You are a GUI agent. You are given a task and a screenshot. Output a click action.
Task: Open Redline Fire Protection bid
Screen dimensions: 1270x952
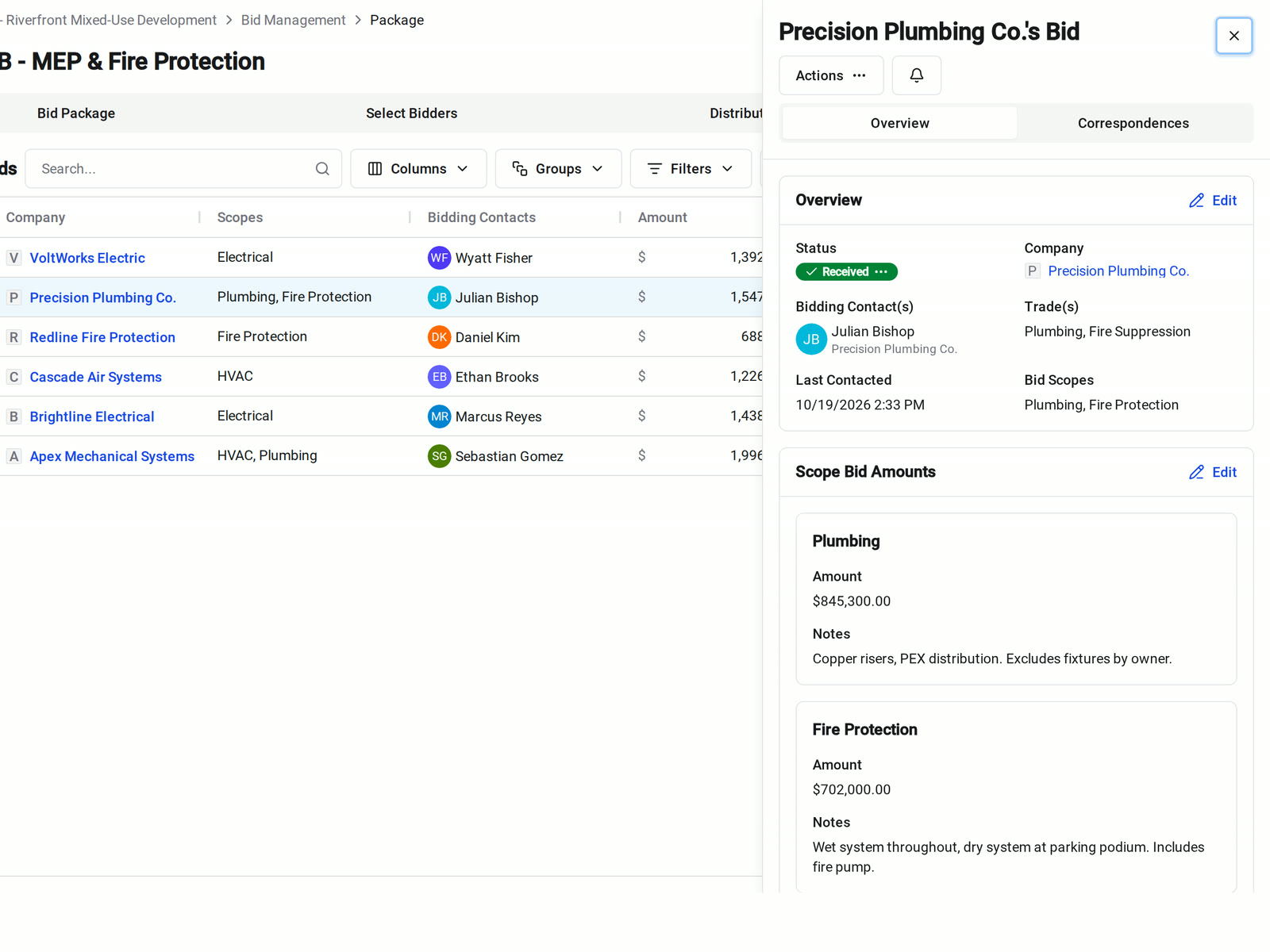(x=102, y=337)
